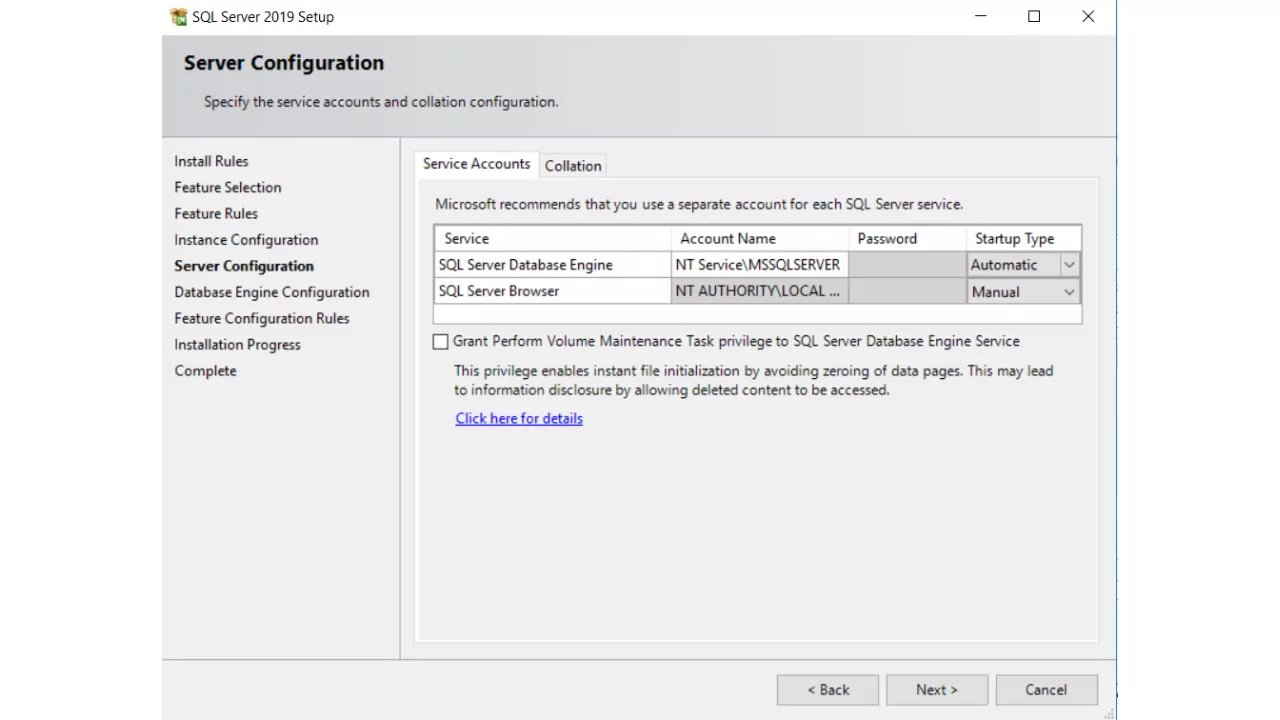Maximize the SQL Server 2019 Setup window

[1034, 17]
